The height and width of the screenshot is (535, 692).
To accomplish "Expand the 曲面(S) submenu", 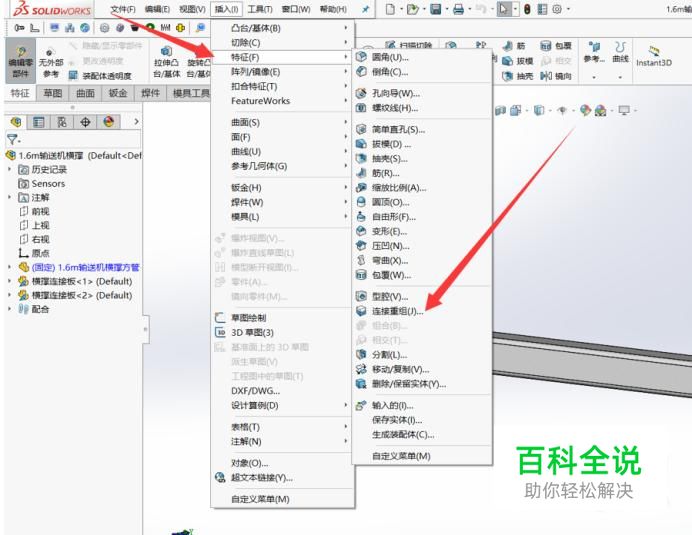I will click(282, 123).
